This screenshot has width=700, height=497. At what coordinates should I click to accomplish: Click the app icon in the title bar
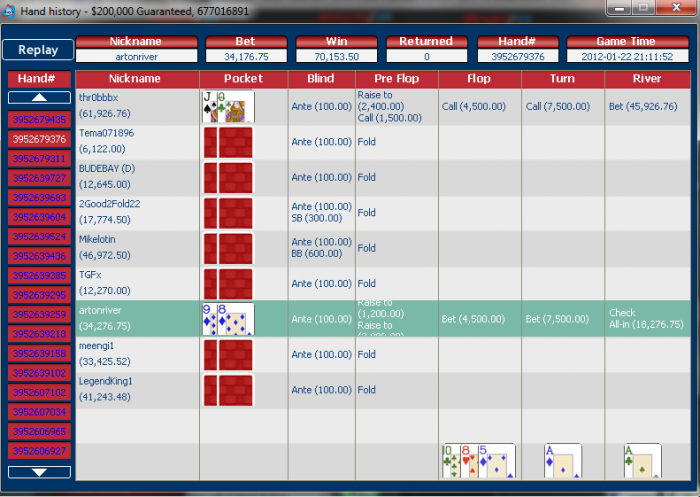pyautogui.click(x=8, y=11)
